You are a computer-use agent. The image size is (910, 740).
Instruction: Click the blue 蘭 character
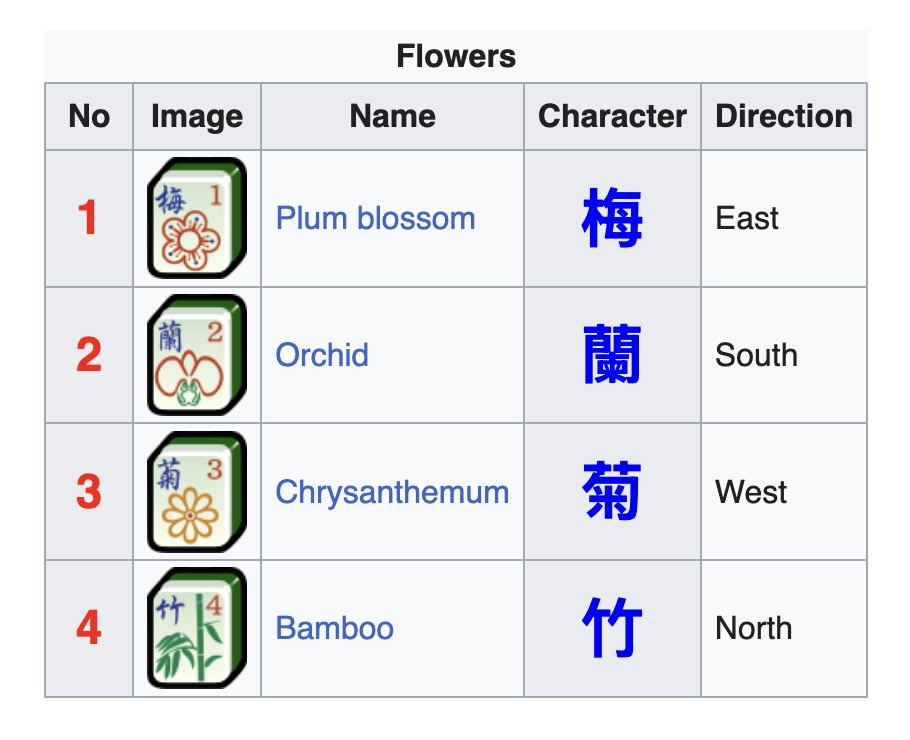pyautogui.click(x=611, y=356)
